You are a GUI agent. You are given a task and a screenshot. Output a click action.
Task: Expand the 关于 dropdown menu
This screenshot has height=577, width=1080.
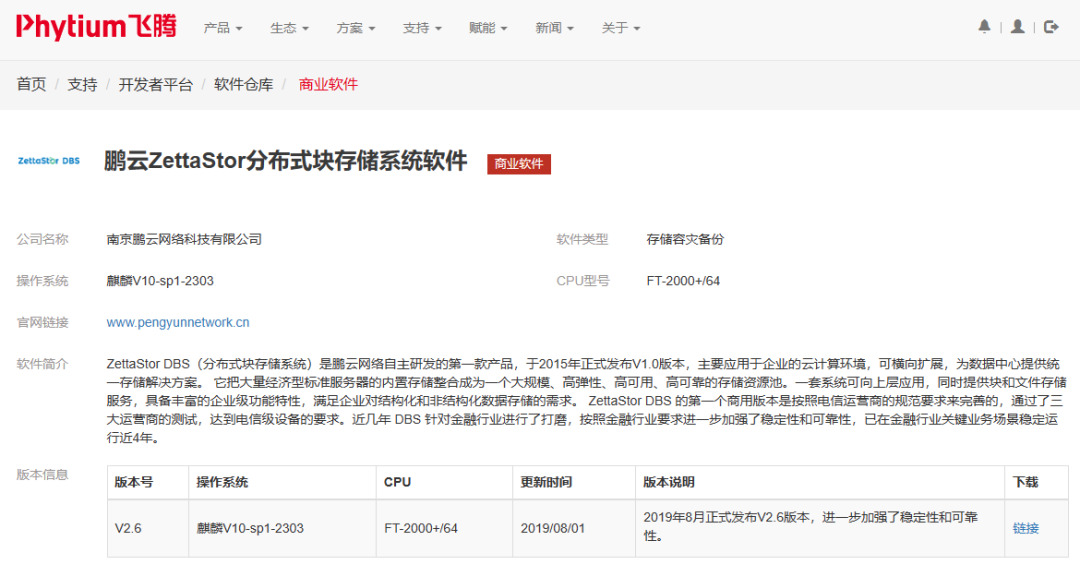tap(621, 28)
